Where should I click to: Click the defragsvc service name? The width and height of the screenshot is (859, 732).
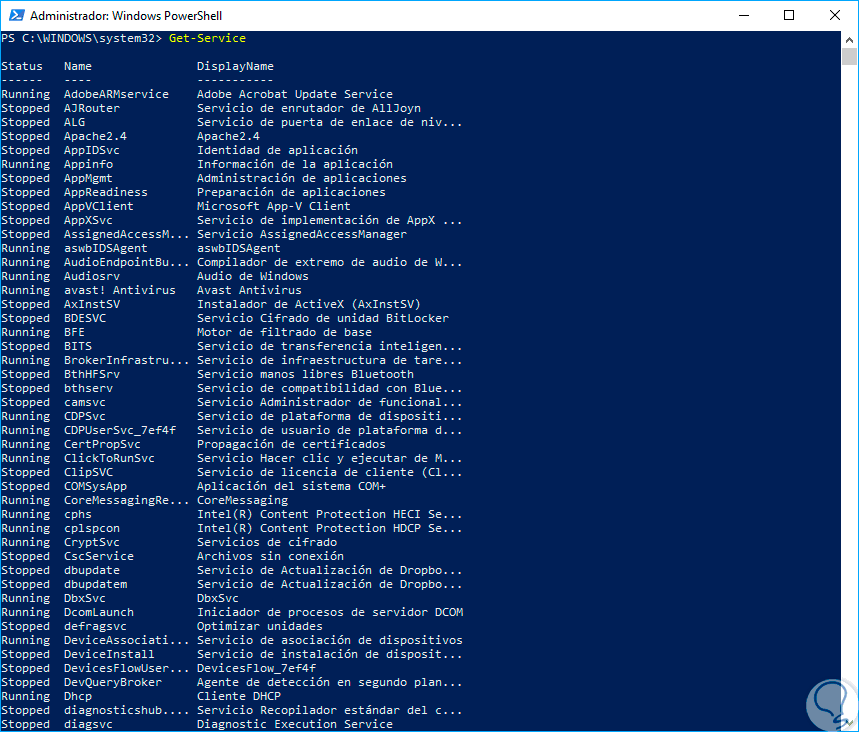(95, 626)
